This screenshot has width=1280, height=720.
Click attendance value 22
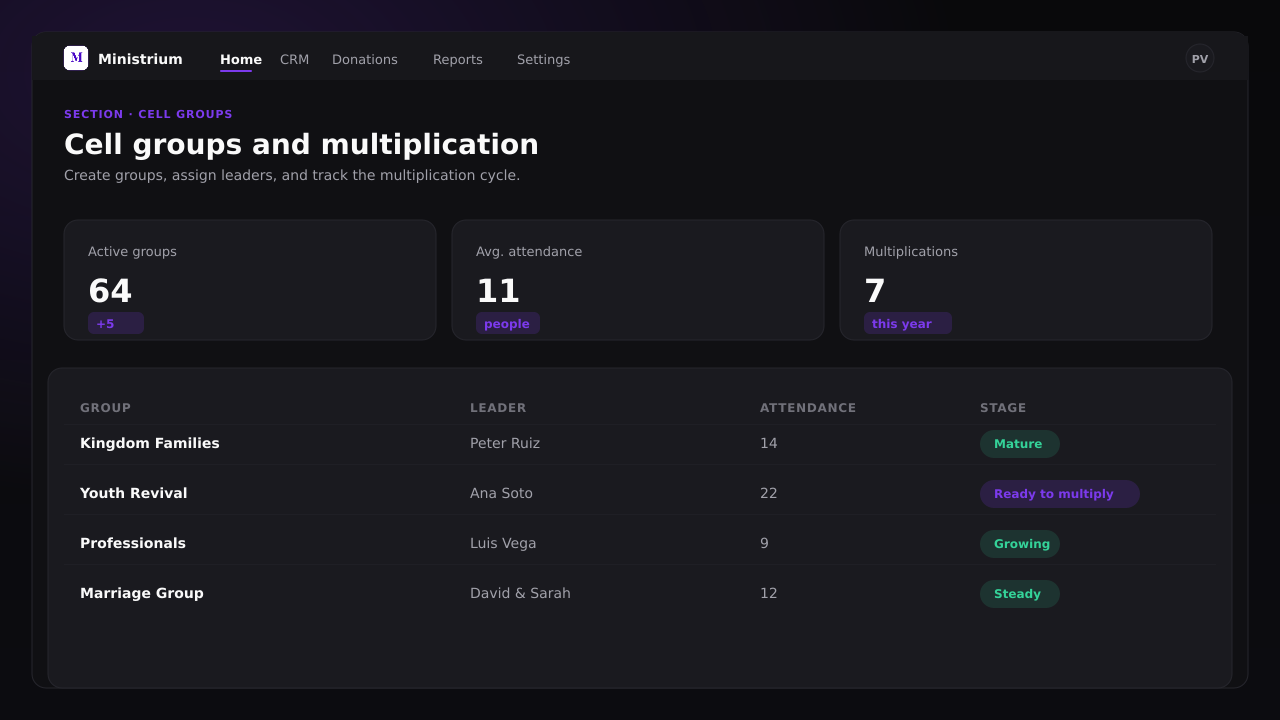tap(768, 493)
